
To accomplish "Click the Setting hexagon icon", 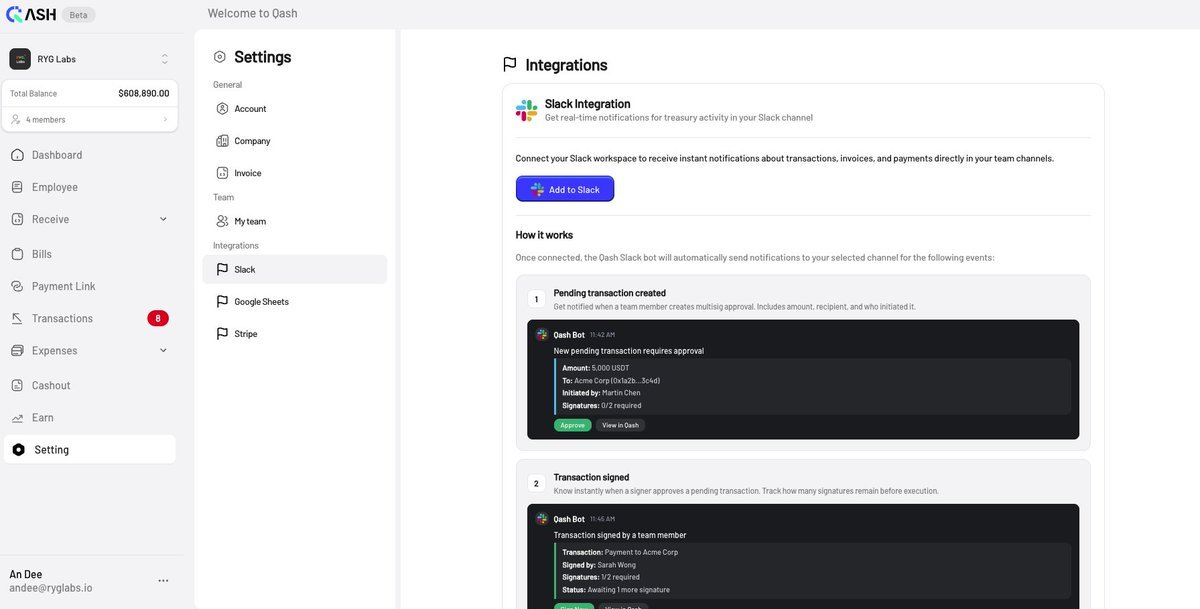I will pos(19,450).
